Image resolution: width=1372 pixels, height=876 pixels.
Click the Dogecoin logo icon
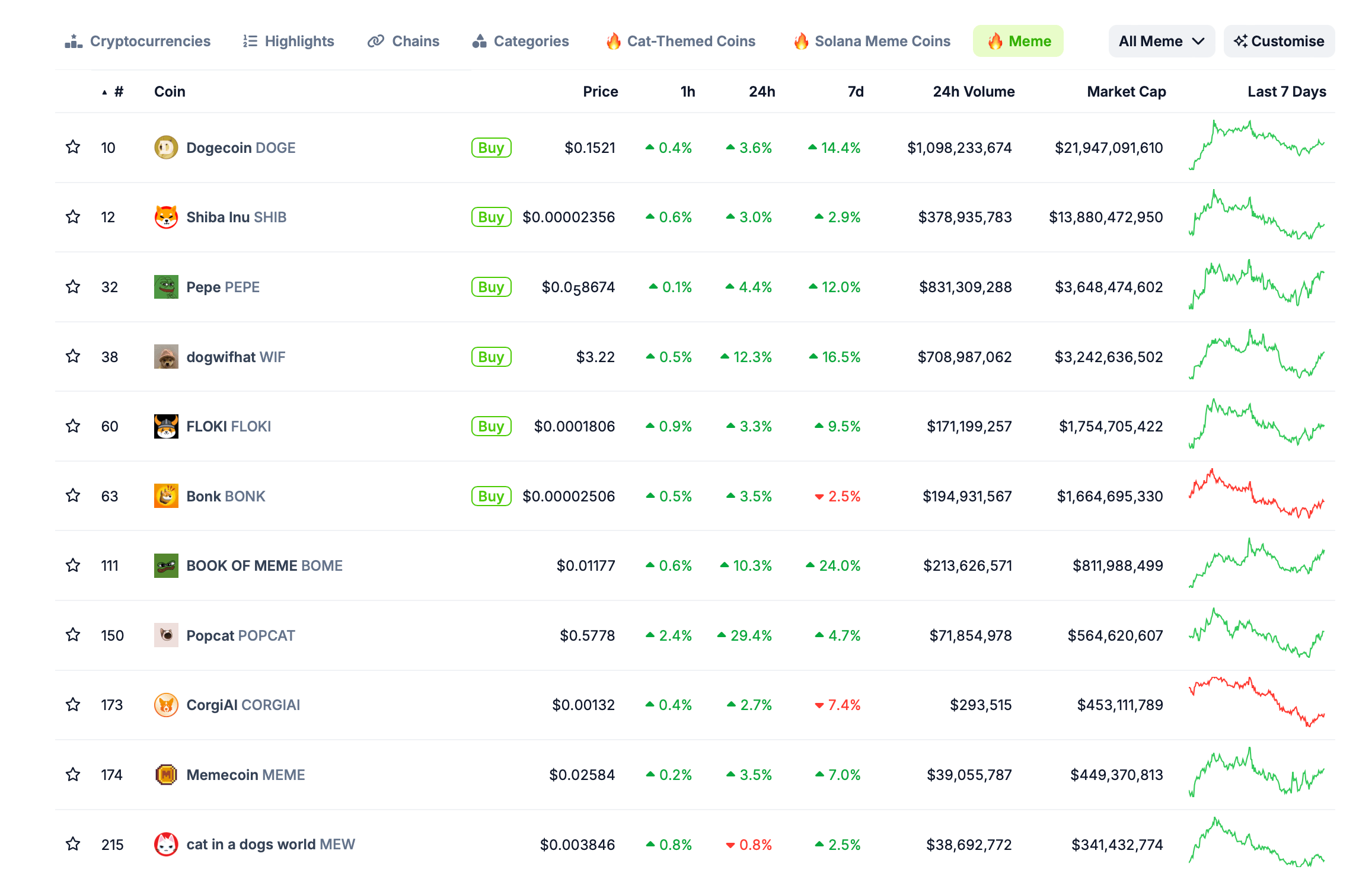click(166, 148)
